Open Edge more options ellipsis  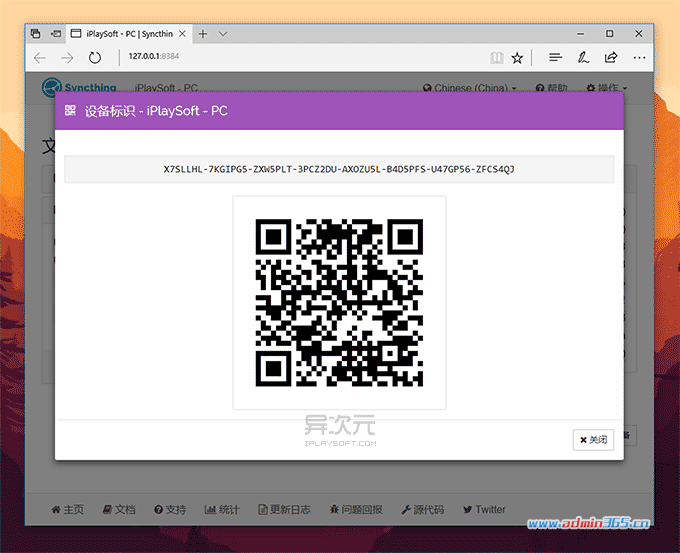(x=639, y=57)
